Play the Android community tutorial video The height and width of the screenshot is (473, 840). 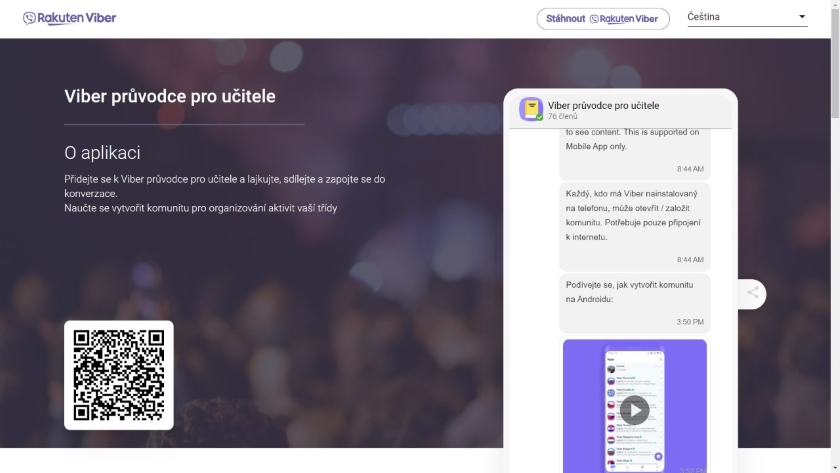[x=634, y=410]
